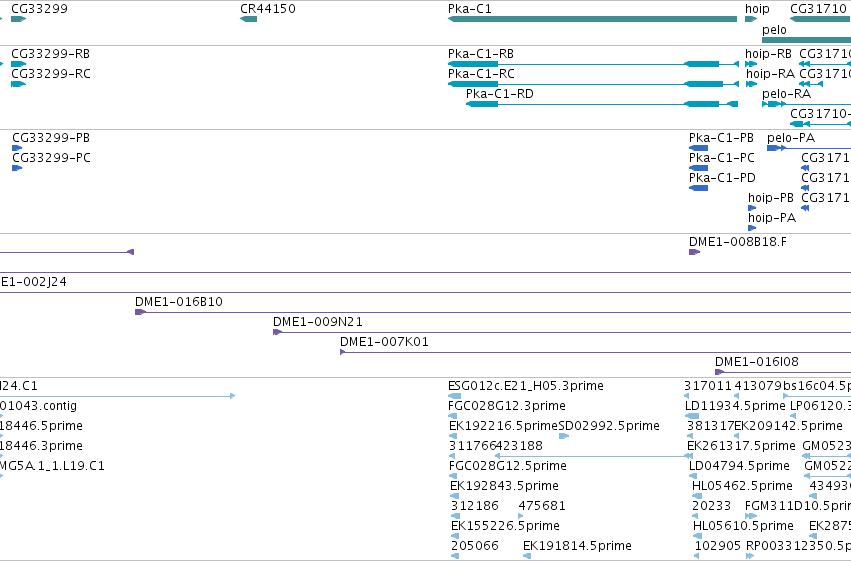The image size is (851, 561).
Task: Select protein pelo-PA
Action: pos(809,148)
